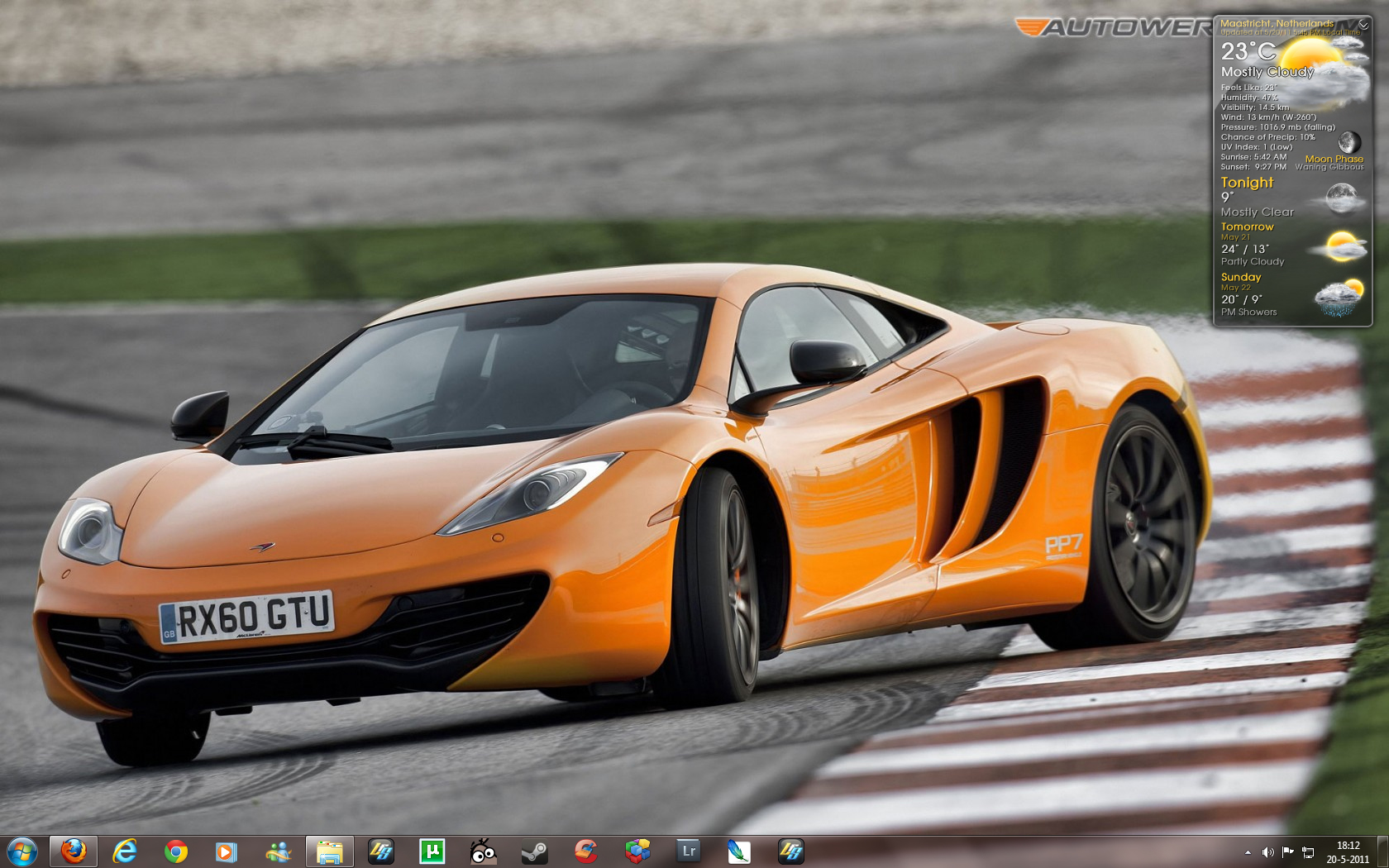Image resolution: width=1389 pixels, height=868 pixels.
Task: Click the Tonight forecast moon icon
Action: (x=1341, y=198)
